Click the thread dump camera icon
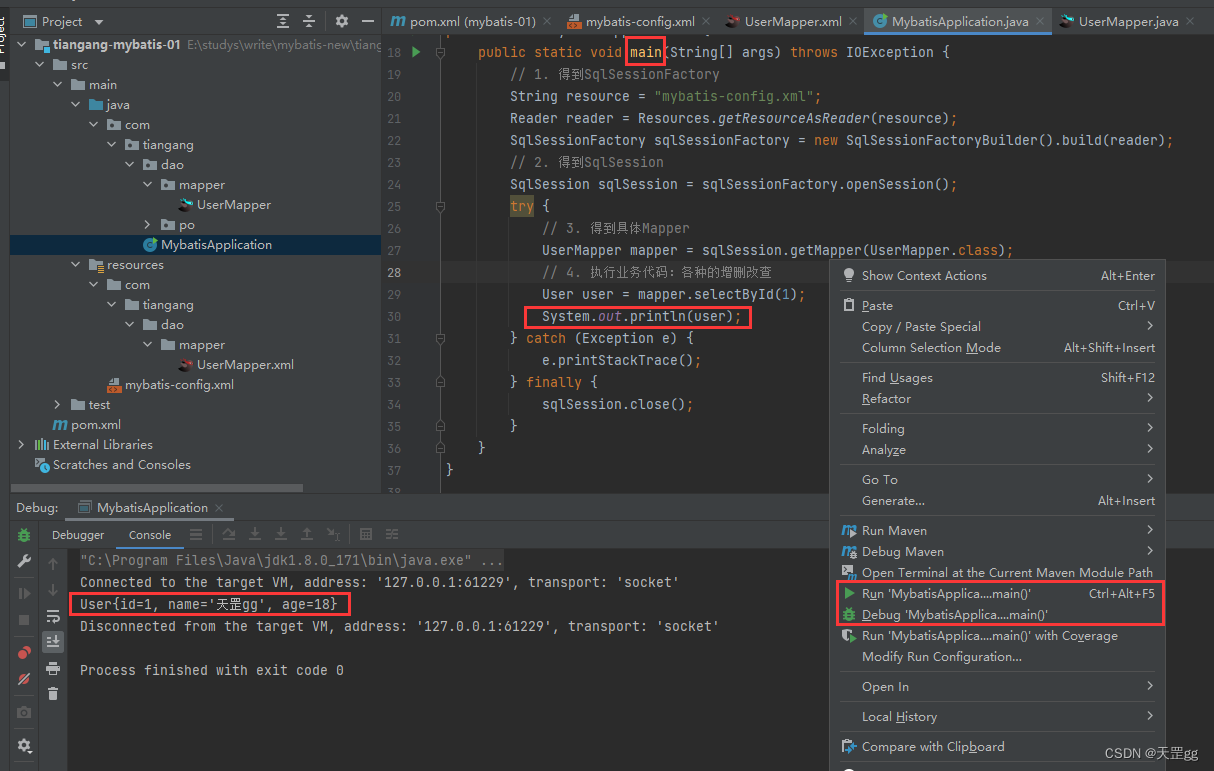The image size is (1214, 771). (x=24, y=712)
